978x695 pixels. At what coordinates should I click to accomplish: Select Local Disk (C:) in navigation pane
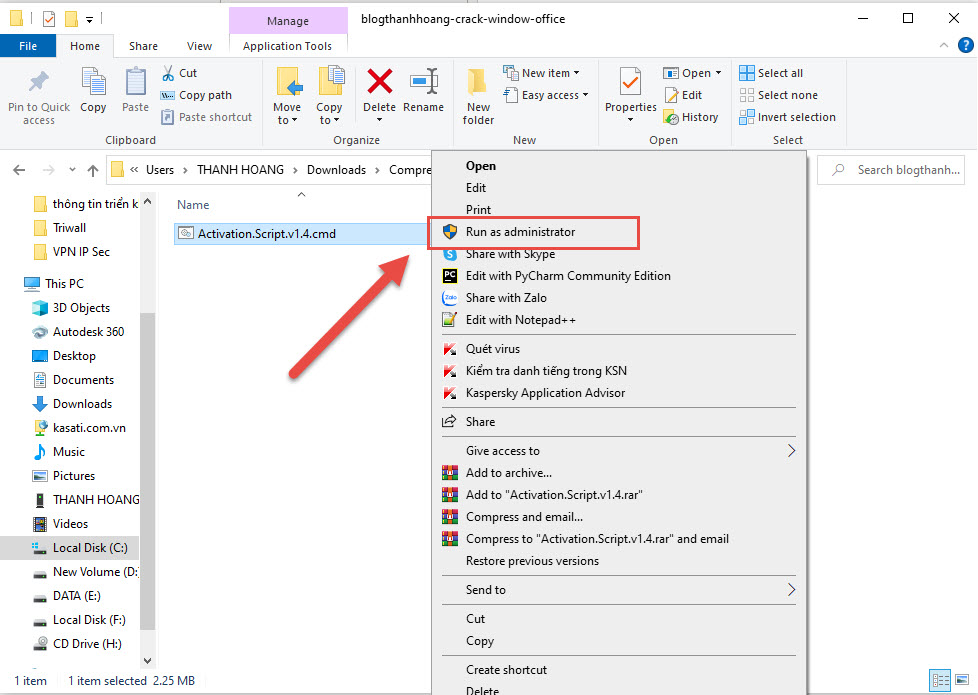(89, 548)
